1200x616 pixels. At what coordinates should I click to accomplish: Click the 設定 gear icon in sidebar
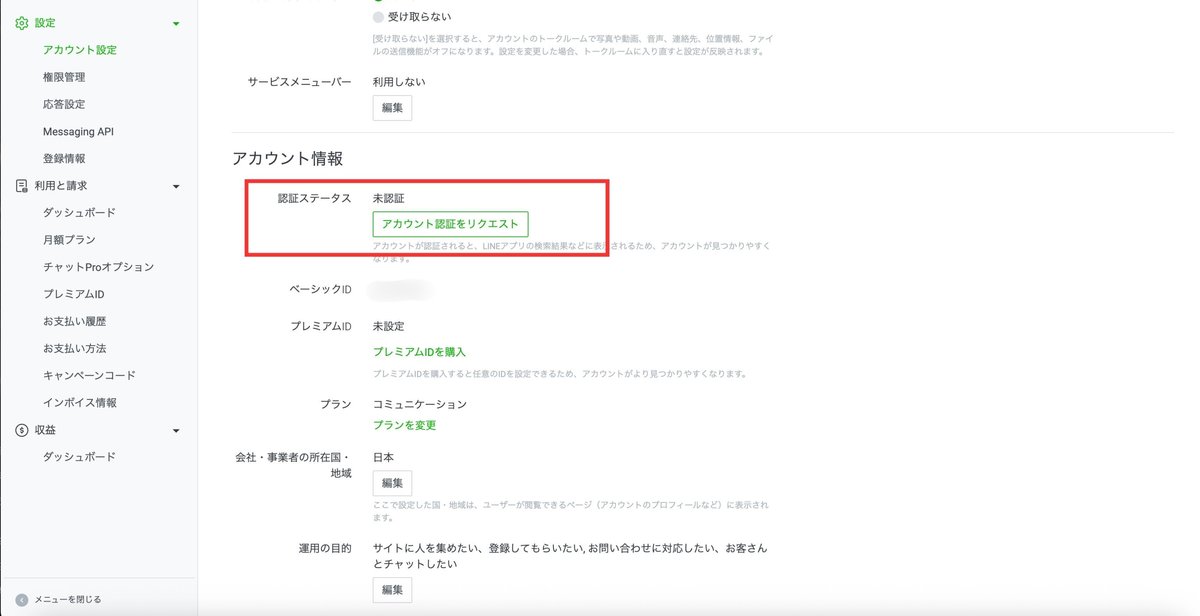pos(22,22)
